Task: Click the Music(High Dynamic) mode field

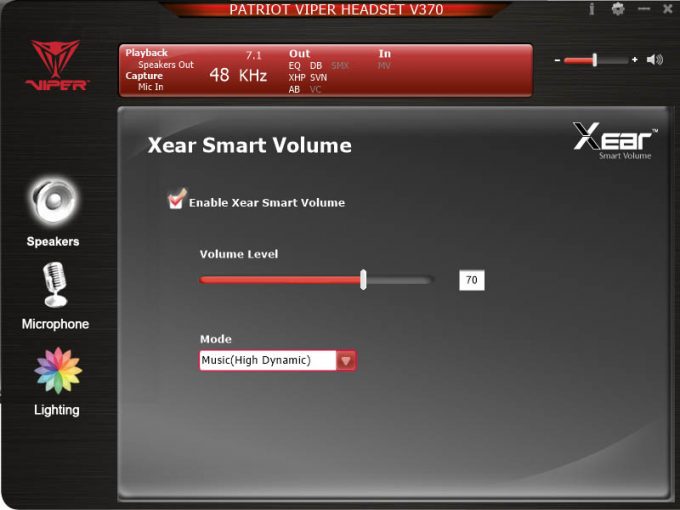Action: [x=268, y=360]
